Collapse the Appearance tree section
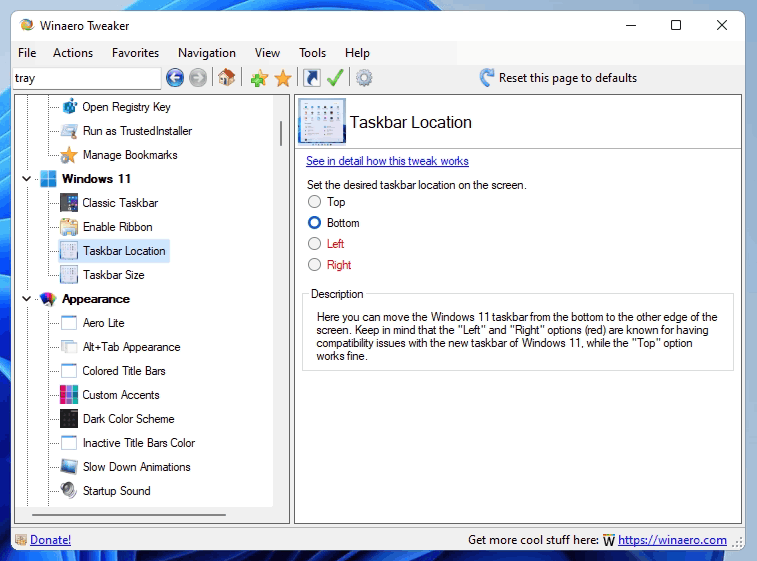The width and height of the screenshot is (757, 561). (x=27, y=299)
